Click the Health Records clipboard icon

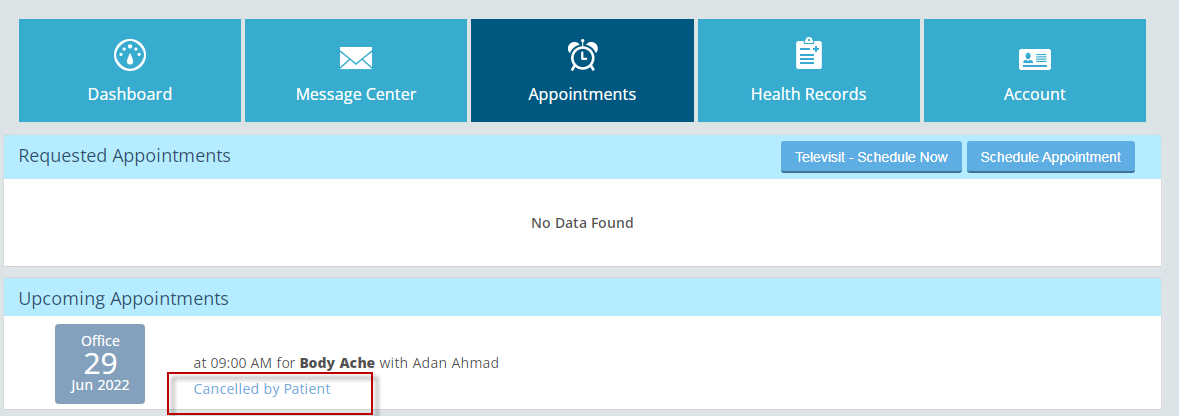point(808,54)
